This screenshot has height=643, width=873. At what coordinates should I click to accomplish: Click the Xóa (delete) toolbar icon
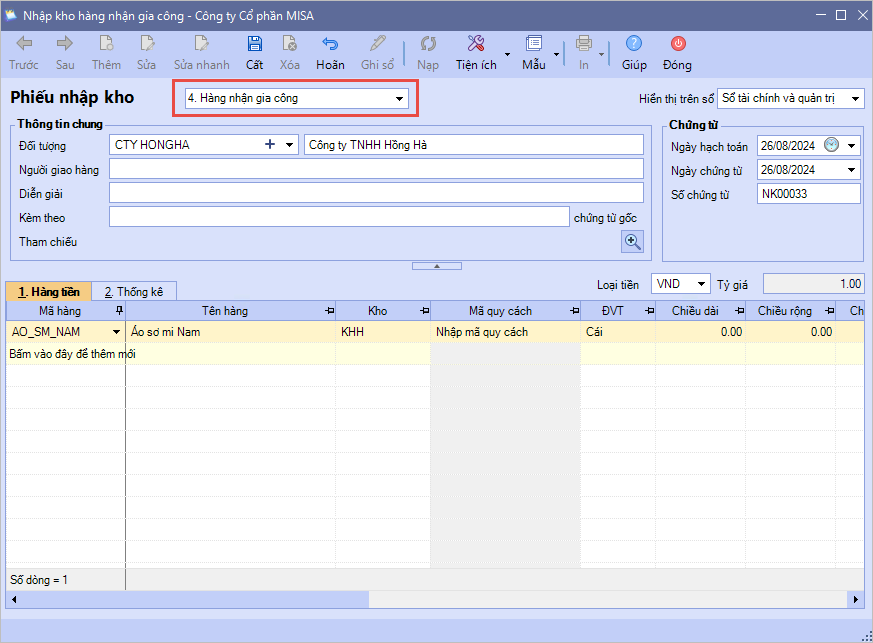click(290, 43)
